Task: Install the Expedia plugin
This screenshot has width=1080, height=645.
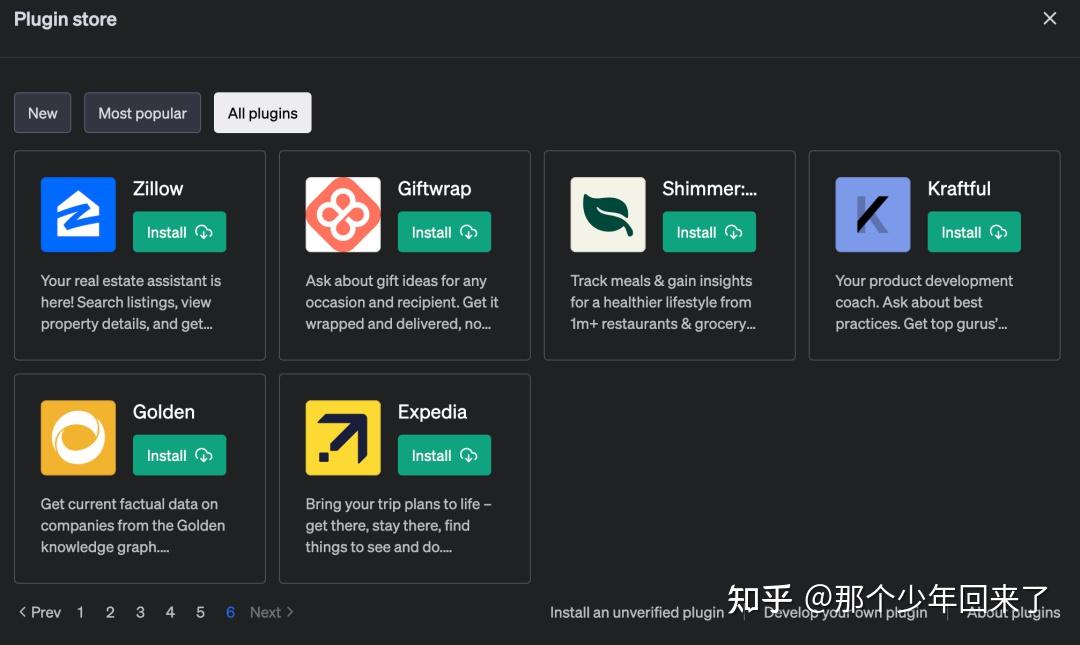Action: pos(444,455)
